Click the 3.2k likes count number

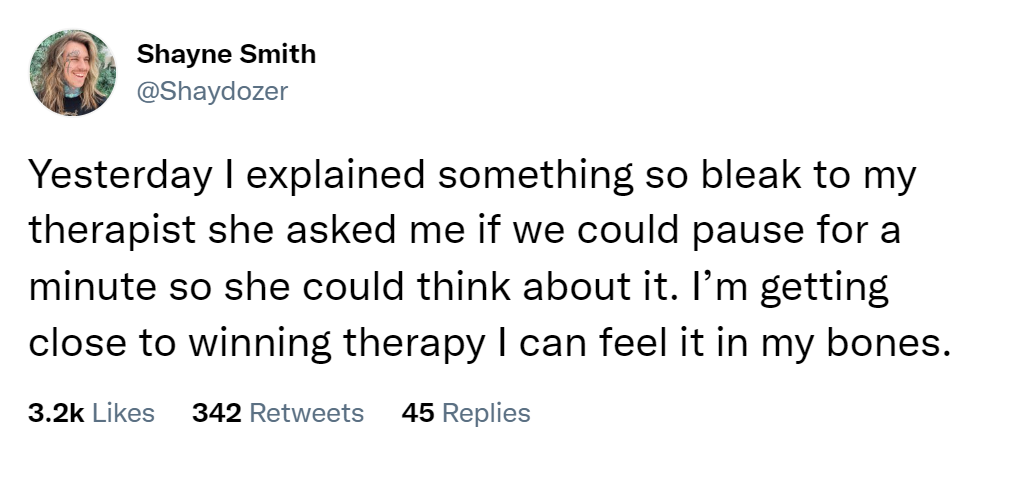tap(55, 412)
